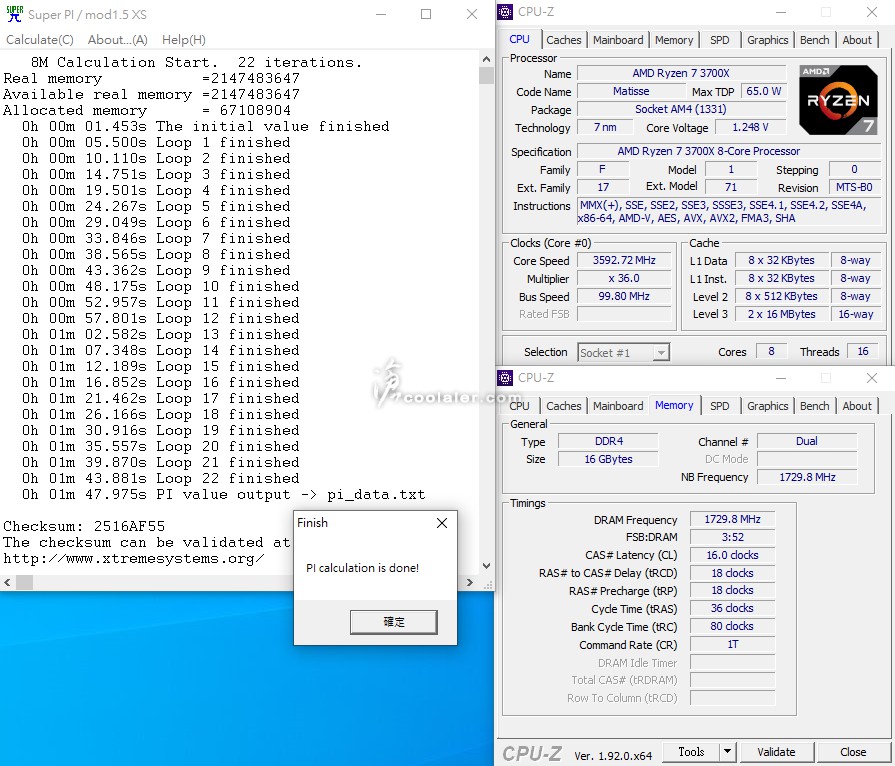Click the DRAM Frequency value 1729.8 MHz
The image size is (895, 766).
pyautogui.click(x=732, y=519)
